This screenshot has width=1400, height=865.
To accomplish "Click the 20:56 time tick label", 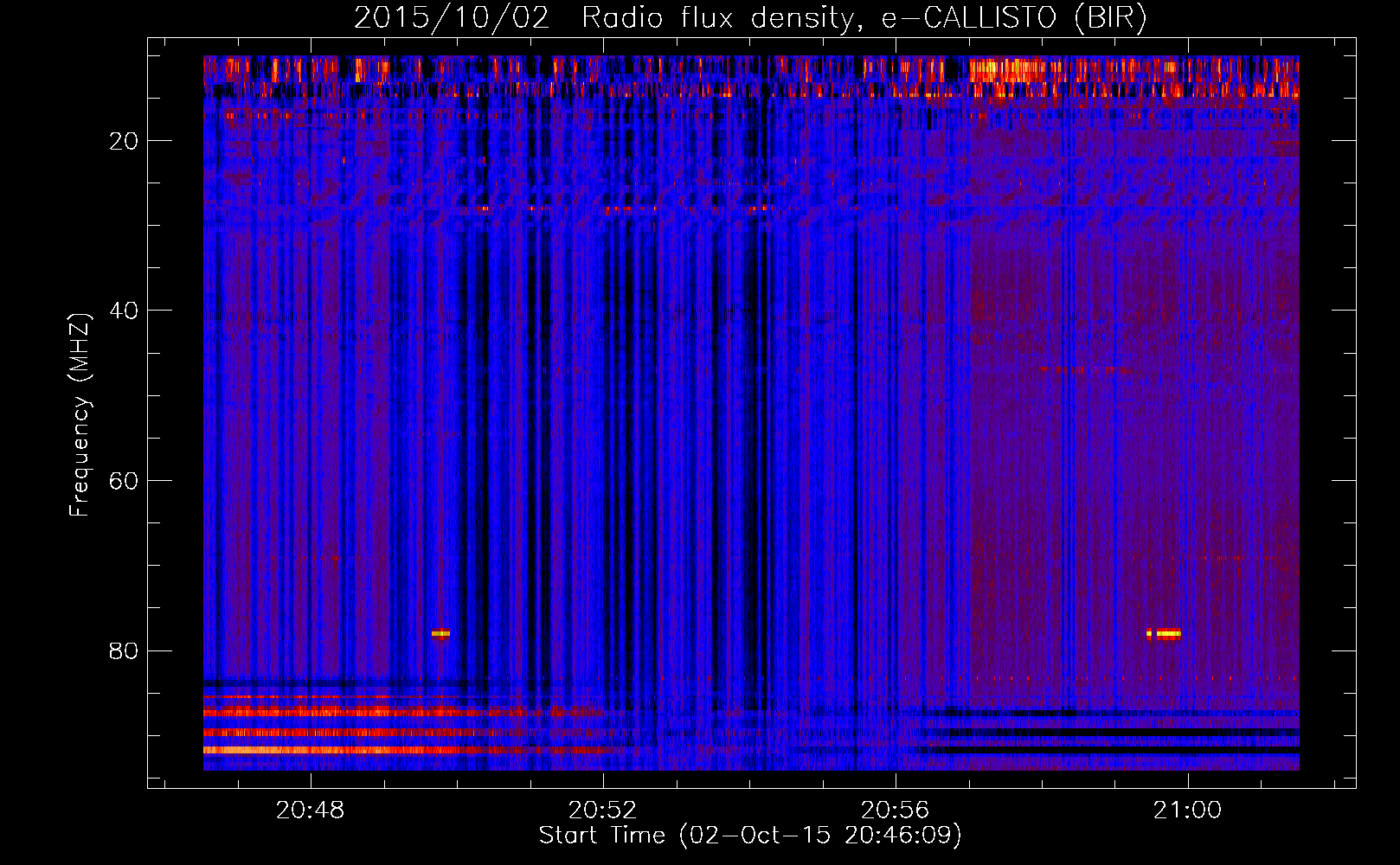I will click(x=895, y=810).
